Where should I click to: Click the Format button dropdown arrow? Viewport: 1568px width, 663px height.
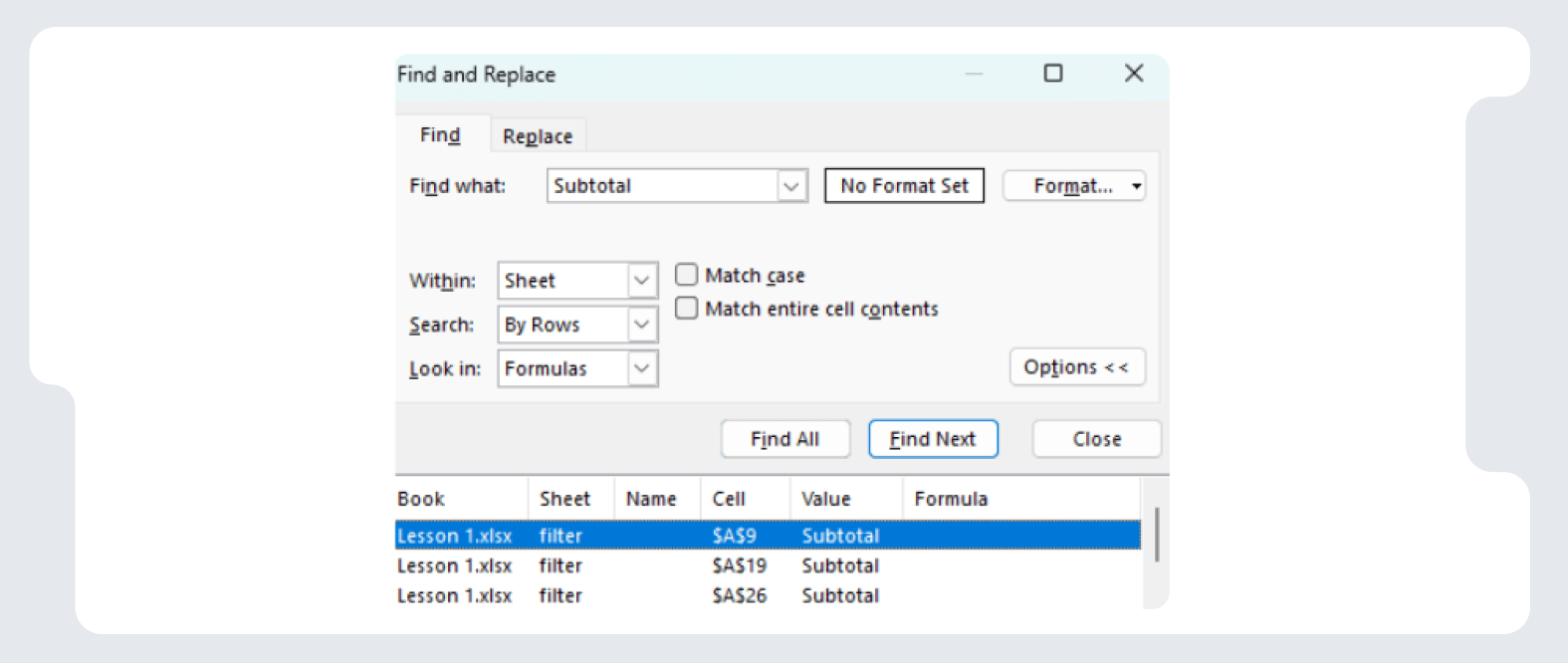[x=1136, y=186]
